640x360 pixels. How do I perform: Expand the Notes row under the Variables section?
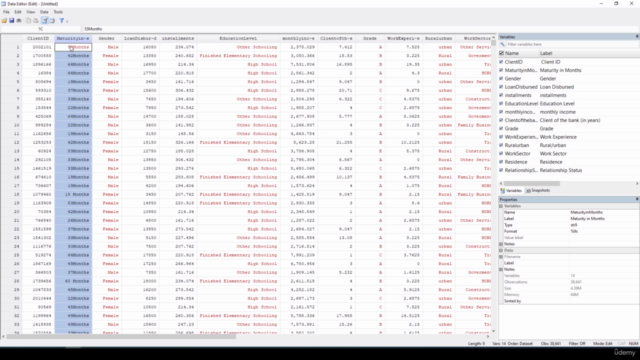pyautogui.click(x=501, y=244)
